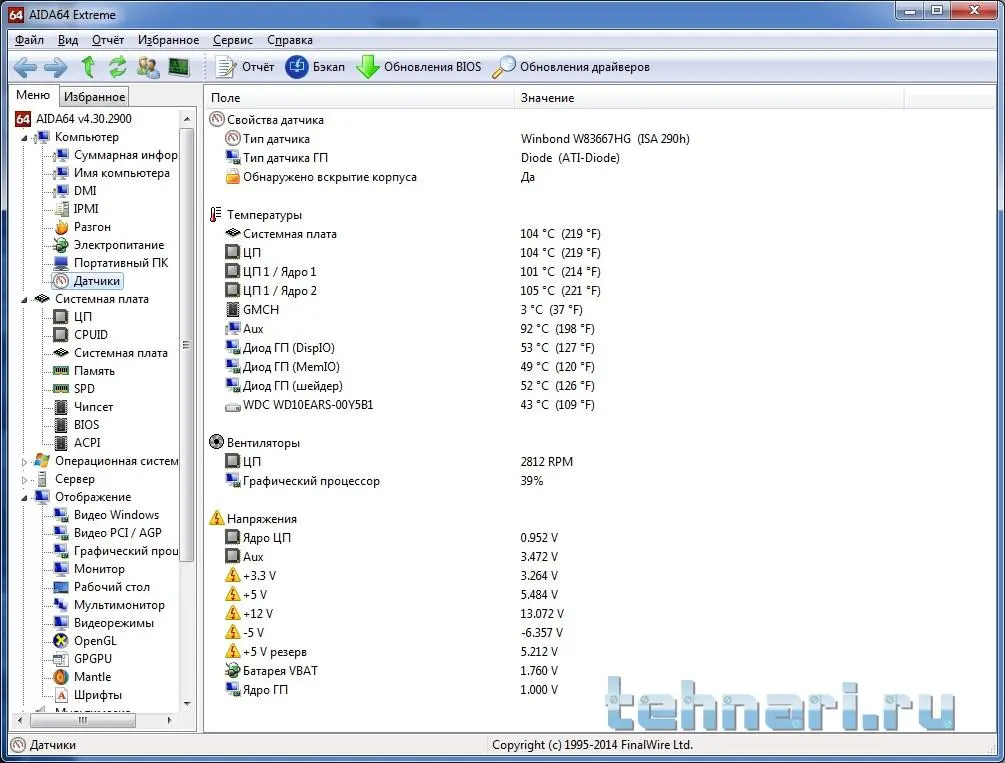
Task: Select the OpenGL tree item
Action: click(x=85, y=641)
